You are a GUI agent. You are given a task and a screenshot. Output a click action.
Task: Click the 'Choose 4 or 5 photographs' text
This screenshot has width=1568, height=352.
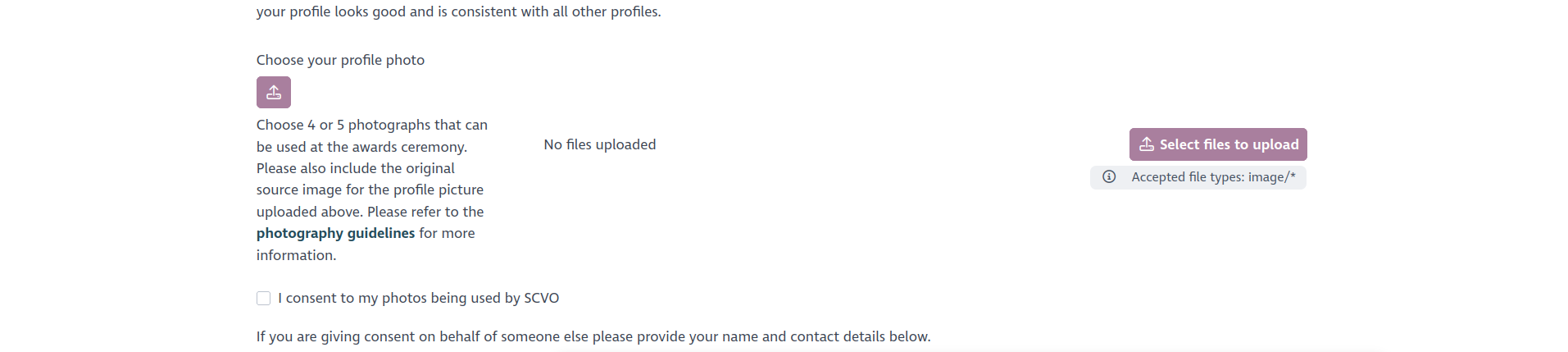click(371, 125)
